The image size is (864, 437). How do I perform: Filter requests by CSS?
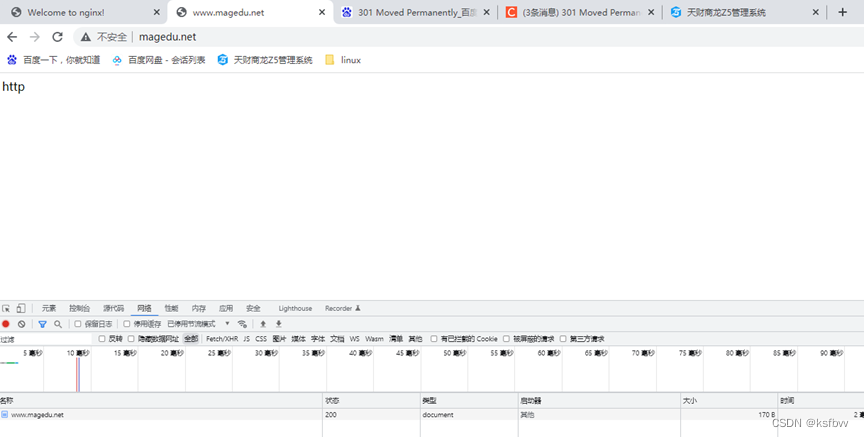coord(261,339)
